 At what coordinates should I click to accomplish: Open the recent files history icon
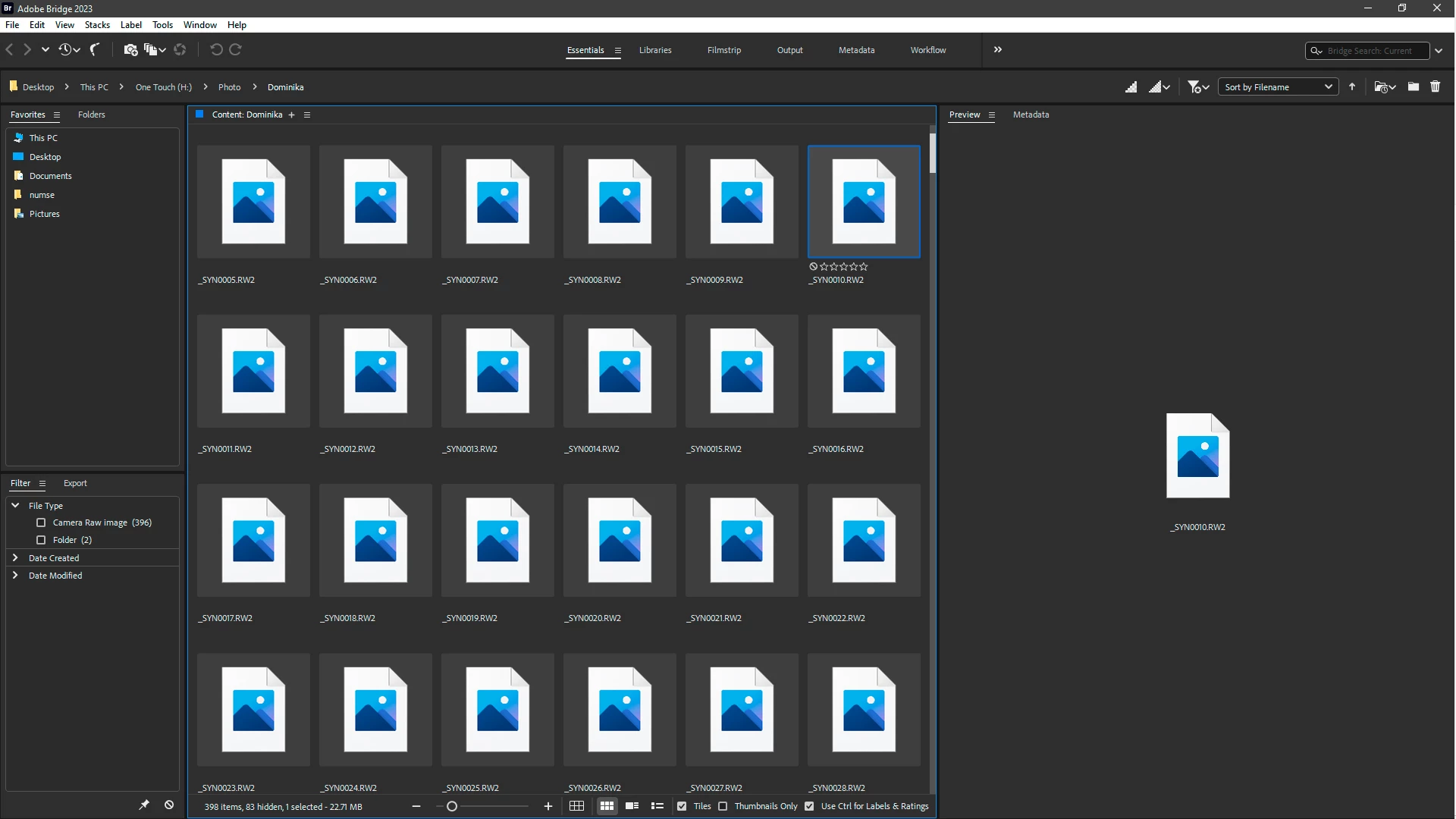coord(65,50)
